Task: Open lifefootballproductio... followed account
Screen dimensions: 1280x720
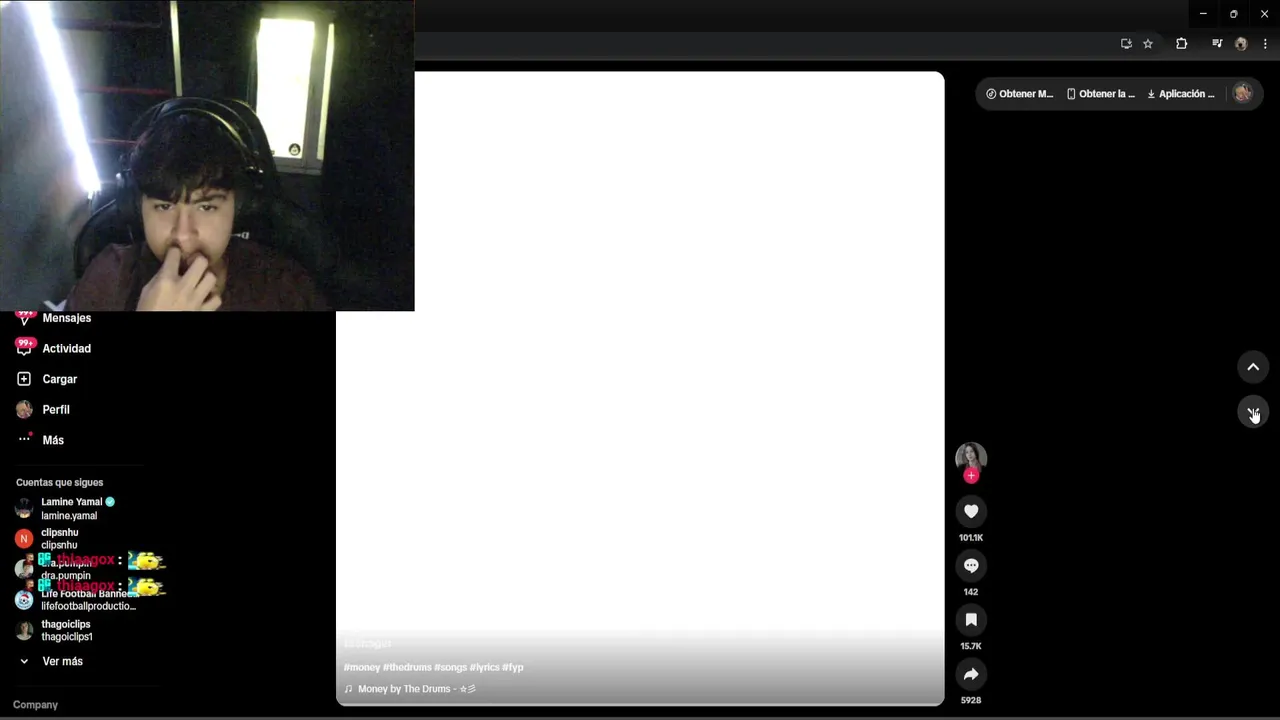Action: pyautogui.click(x=88, y=600)
